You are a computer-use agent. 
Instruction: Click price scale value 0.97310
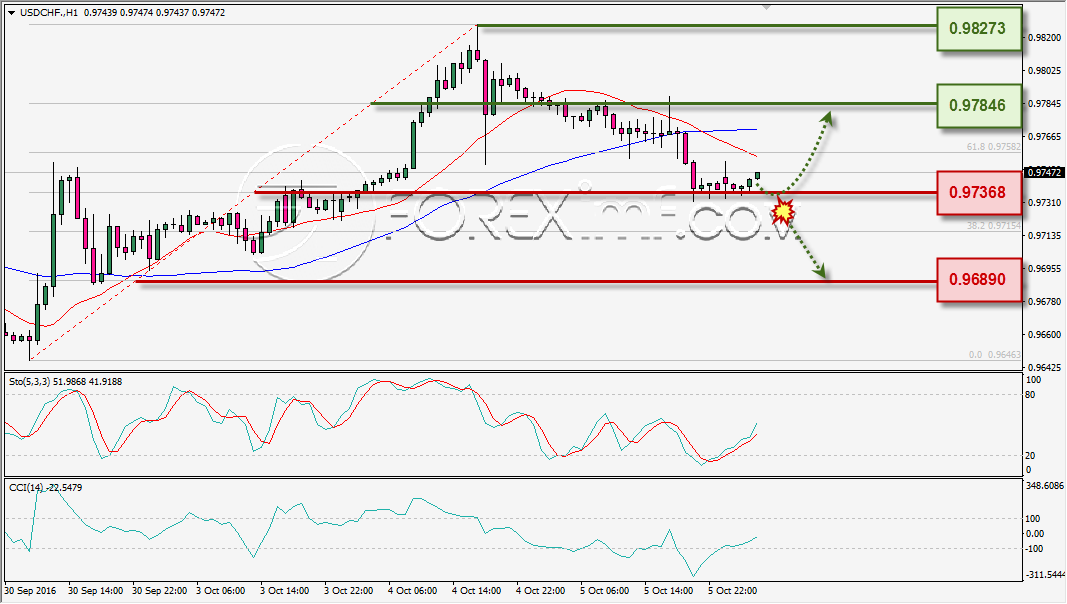[x=1043, y=203]
